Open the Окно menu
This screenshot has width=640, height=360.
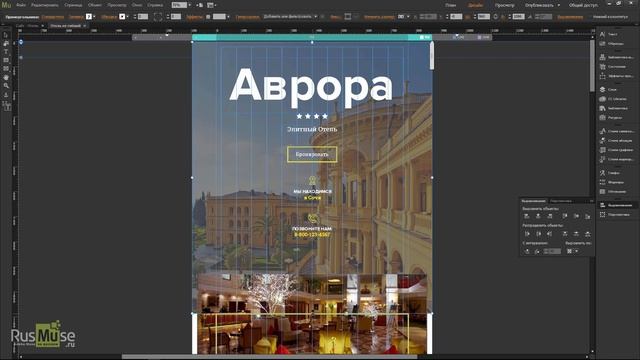coord(137,5)
